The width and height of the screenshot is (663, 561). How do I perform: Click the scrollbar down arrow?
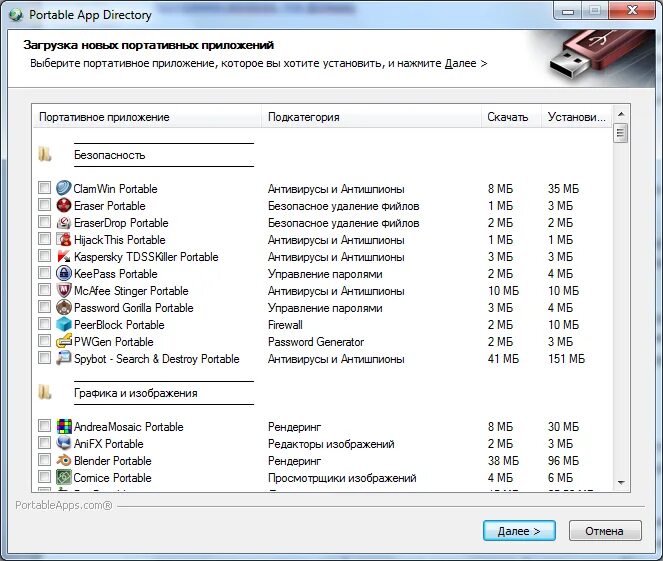pyautogui.click(x=621, y=482)
